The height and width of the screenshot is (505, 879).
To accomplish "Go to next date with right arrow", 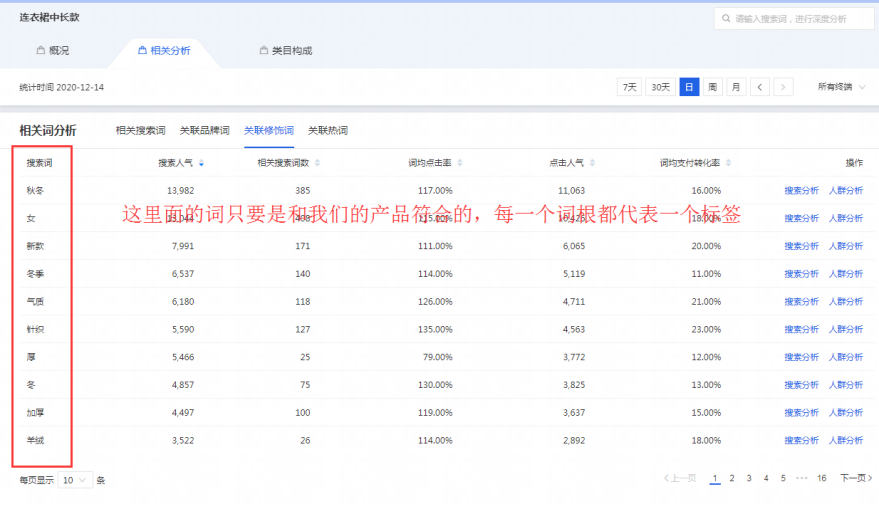I will (783, 87).
